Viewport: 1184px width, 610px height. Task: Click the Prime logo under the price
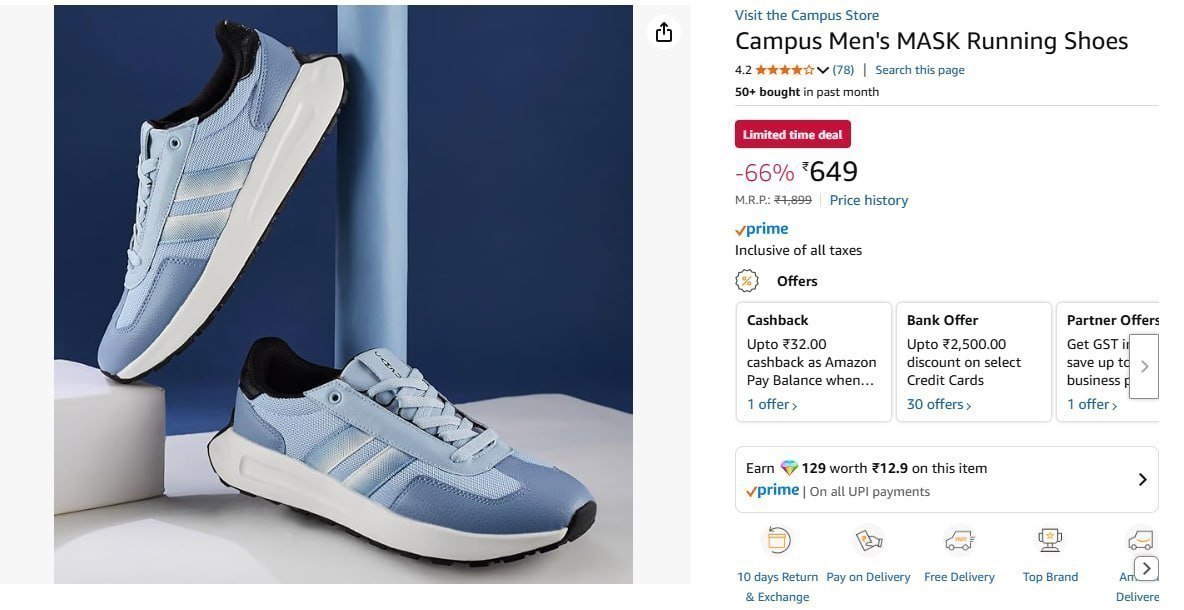[x=762, y=229]
